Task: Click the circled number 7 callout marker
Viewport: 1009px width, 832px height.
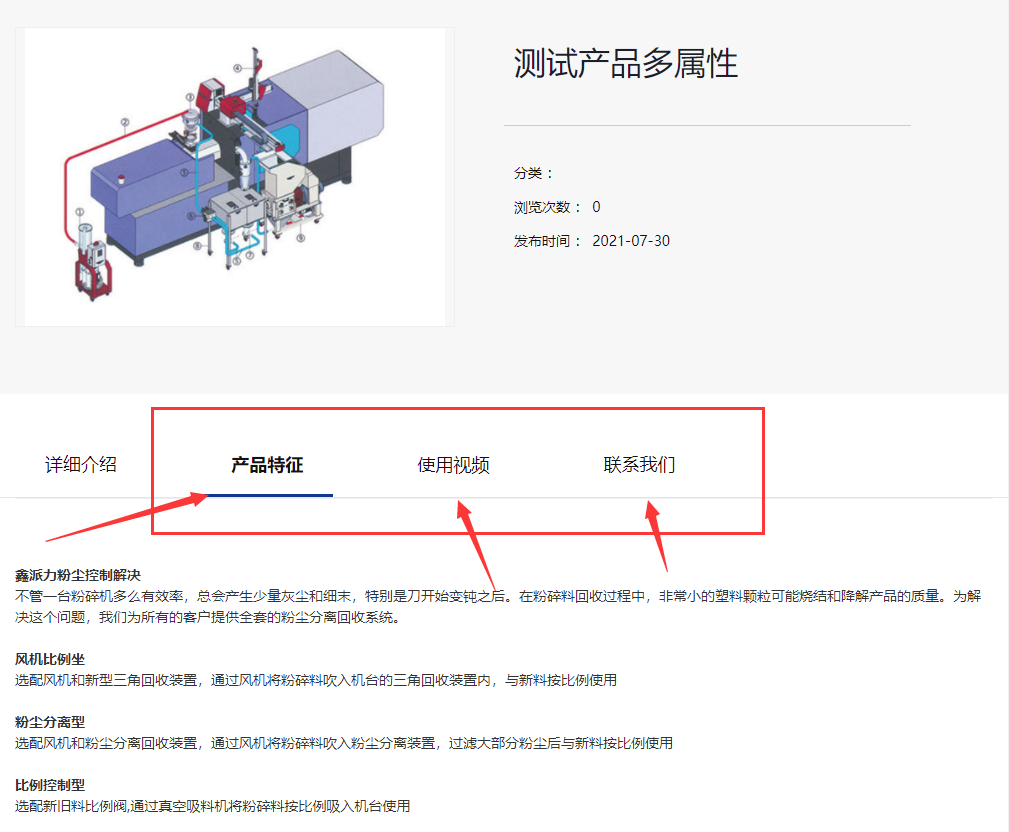Action: coord(250,255)
